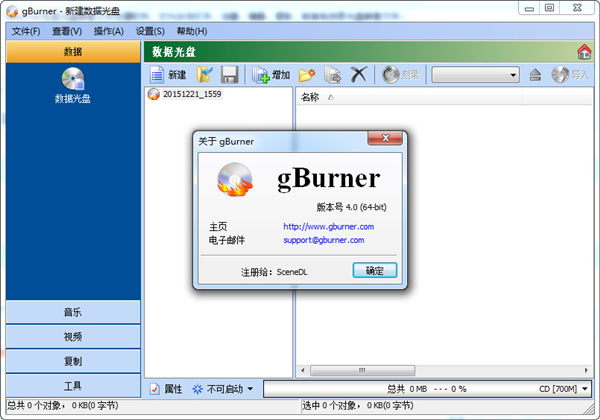Maximize the gBurner window
This screenshot has width=600, height=420.
click(549, 8)
